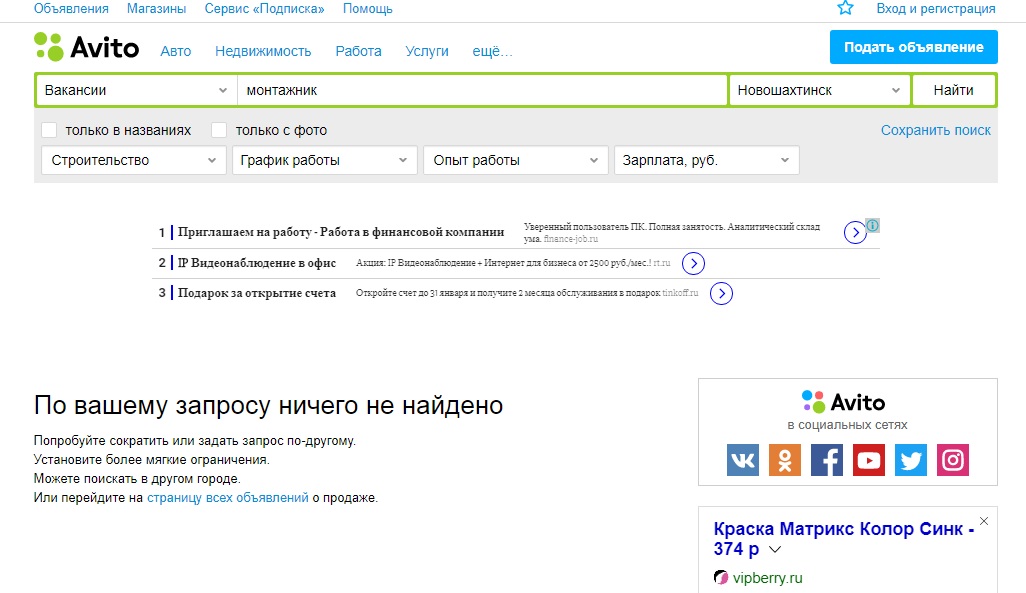Open the 'Зарплата, руб.' dropdown
This screenshot has height=593, width=1026.
(705, 160)
